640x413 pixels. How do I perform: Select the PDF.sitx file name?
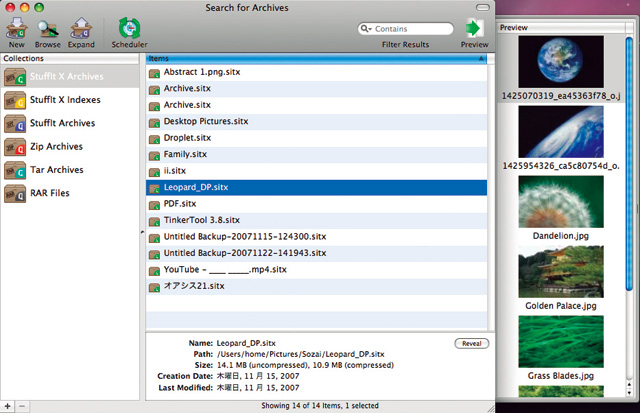point(180,204)
